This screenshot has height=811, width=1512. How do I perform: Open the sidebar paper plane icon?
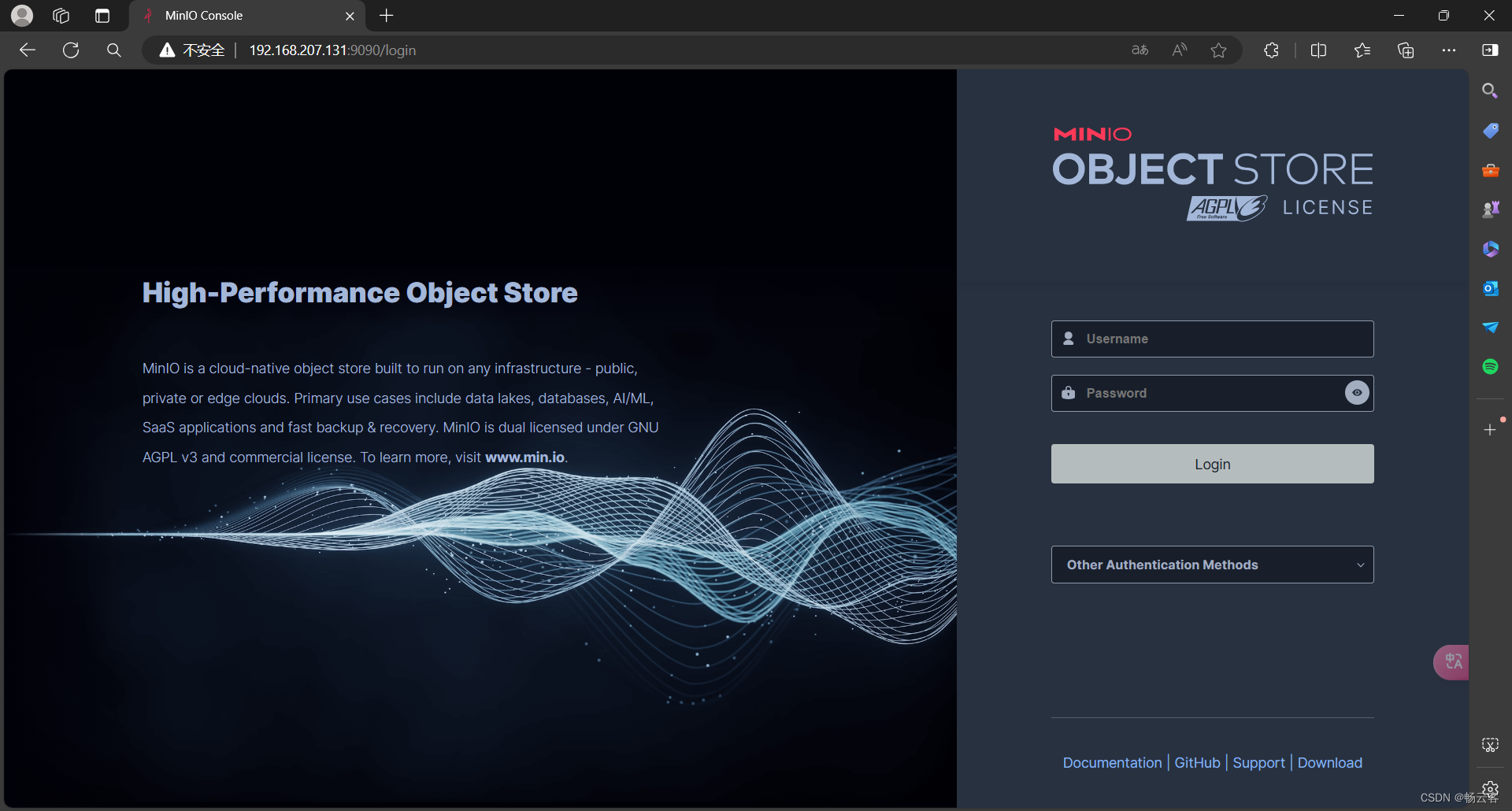coord(1490,328)
